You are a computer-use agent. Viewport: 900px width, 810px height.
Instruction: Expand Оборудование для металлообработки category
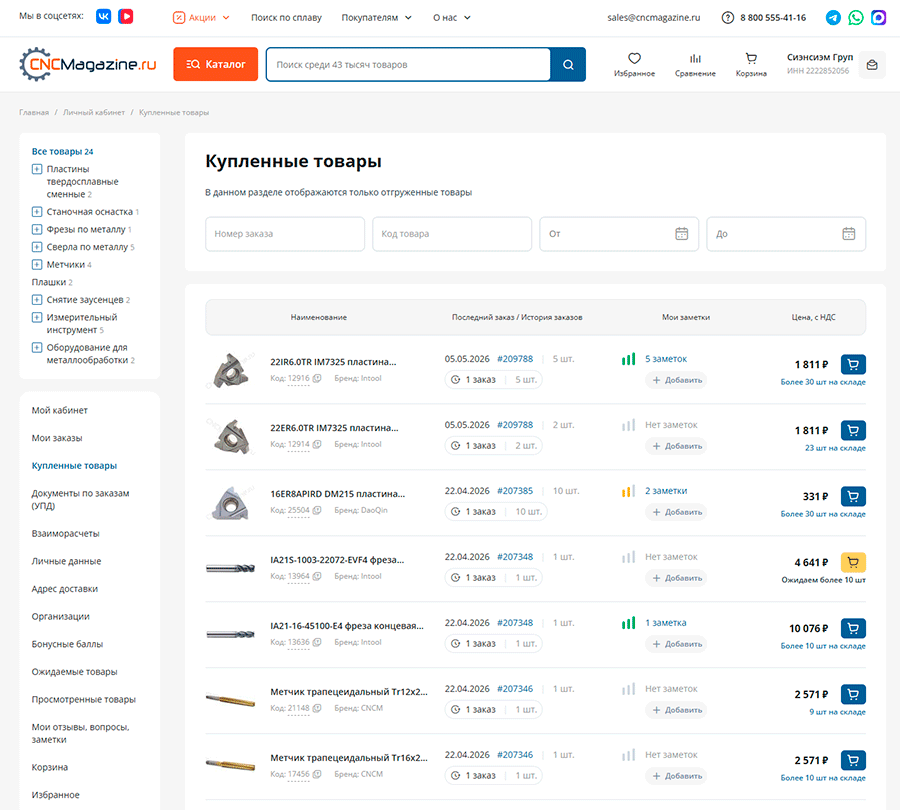[37, 347]
